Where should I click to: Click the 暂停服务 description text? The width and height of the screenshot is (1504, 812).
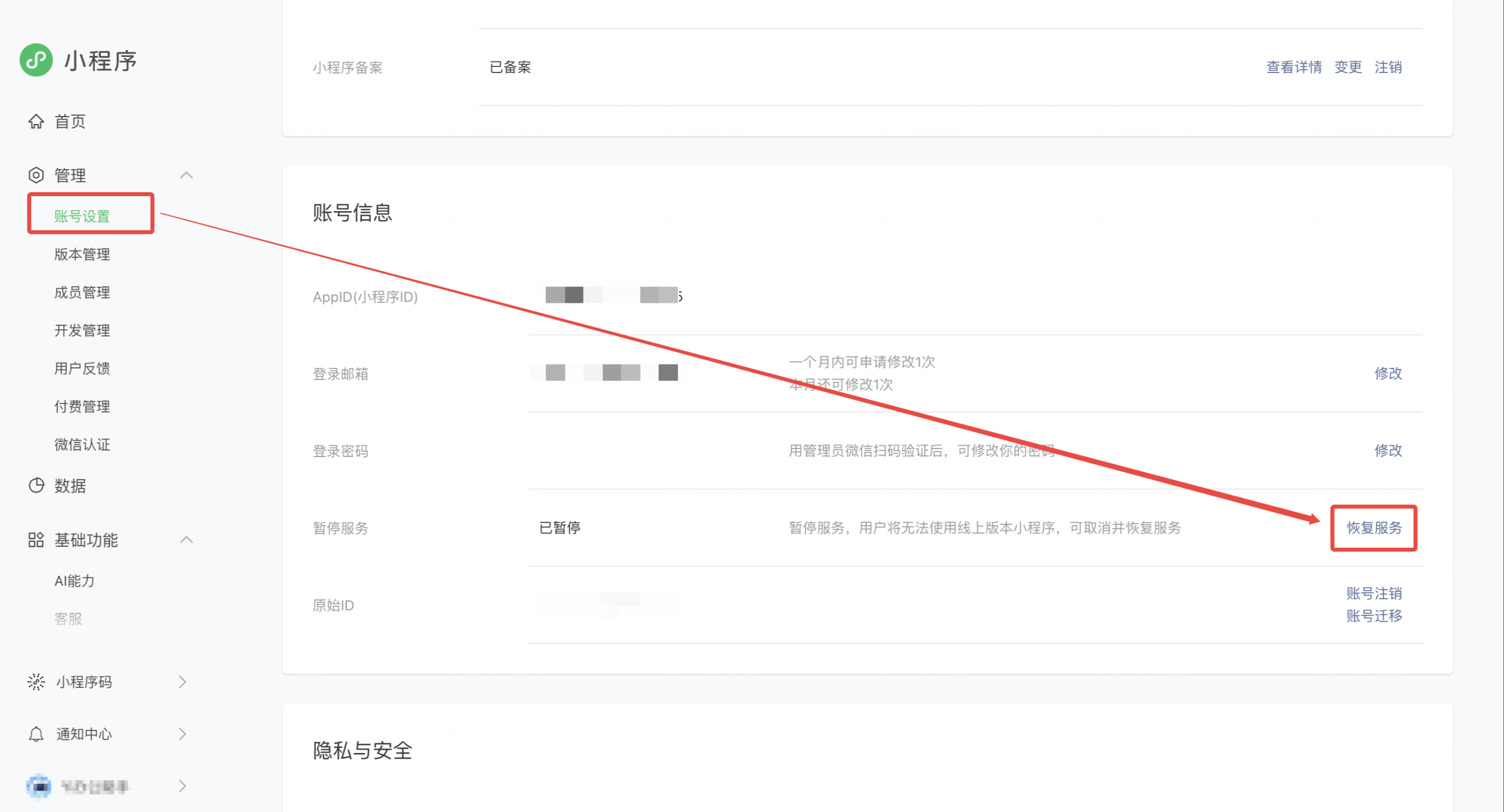985,528
